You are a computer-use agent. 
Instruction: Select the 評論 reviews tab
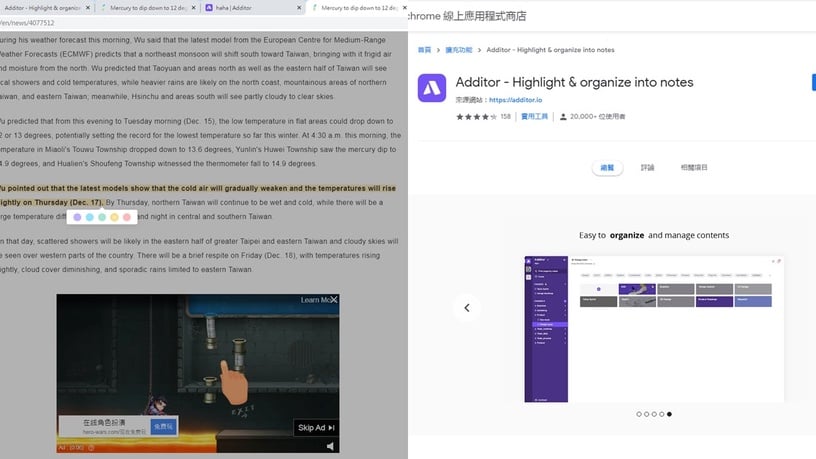pos(647,168)
